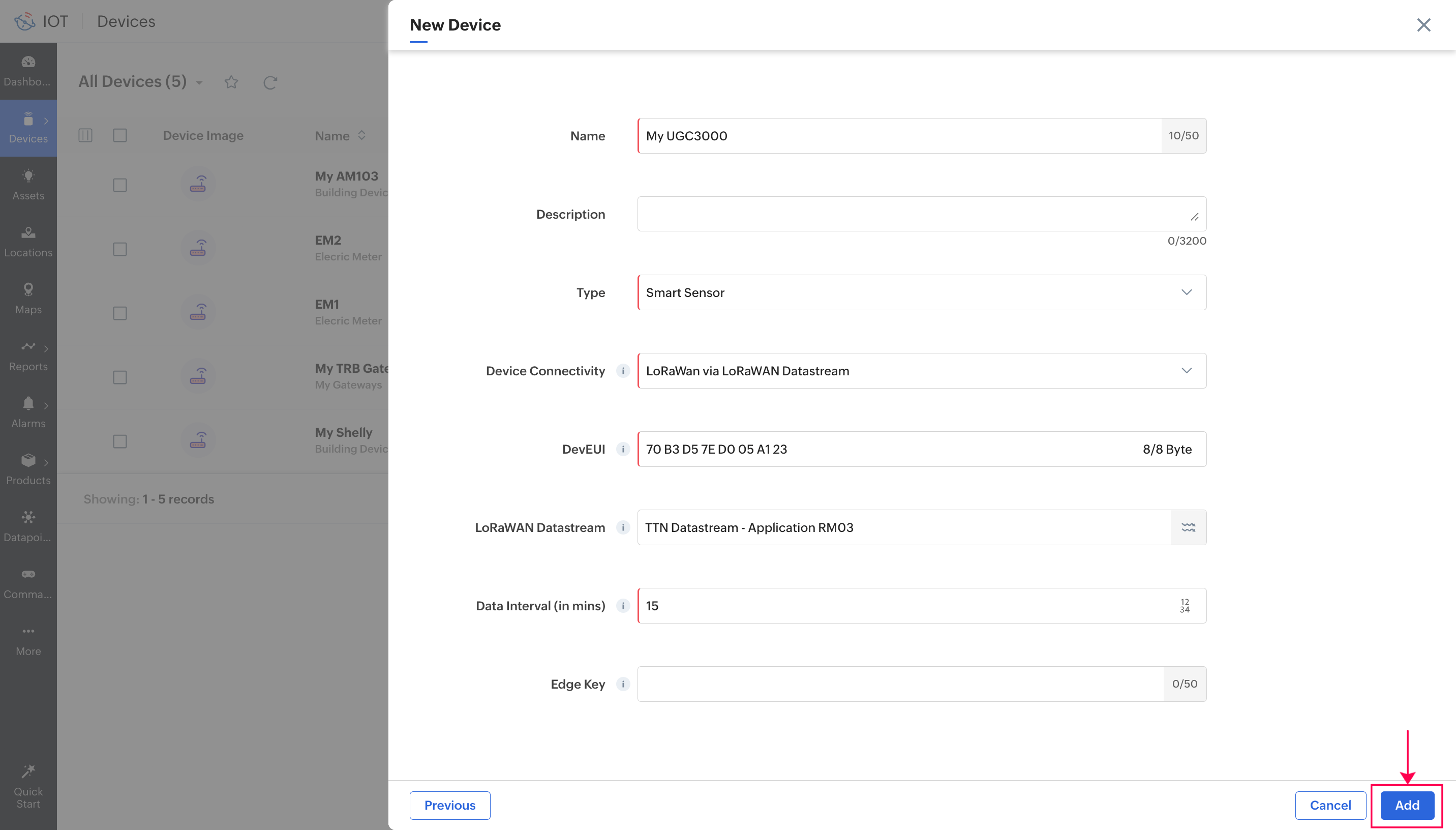Toggle the select-all devices checkbox
Image resolution: width=1456 pixels, height=830 pixels.
coord(119,135)
